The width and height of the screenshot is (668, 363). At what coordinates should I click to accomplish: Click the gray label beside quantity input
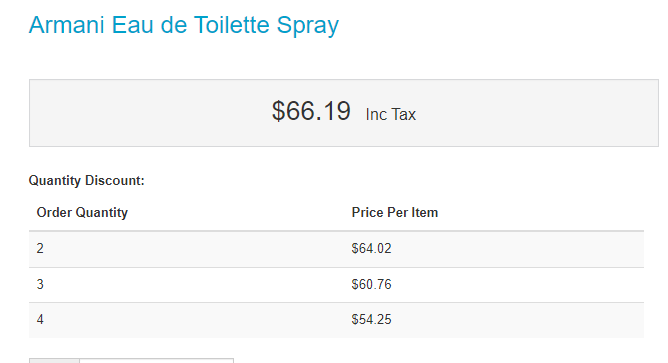(x=54, y=361)
